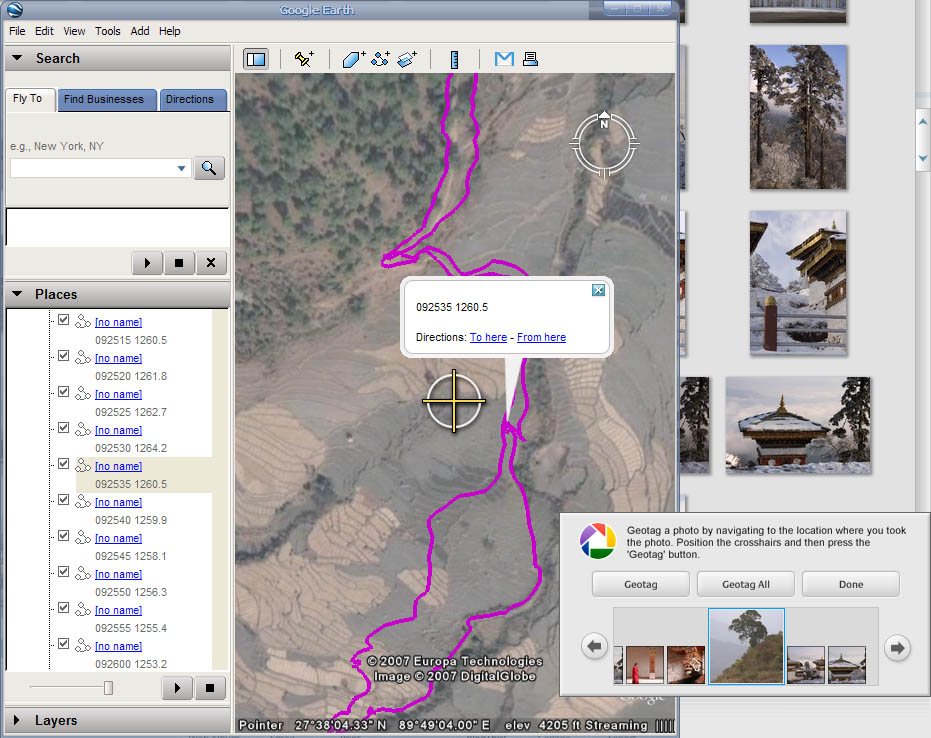Image resolution: width=931 pixels, height=738 pixels.
Task: Open the ruler measurement tool
Action: 454,59
